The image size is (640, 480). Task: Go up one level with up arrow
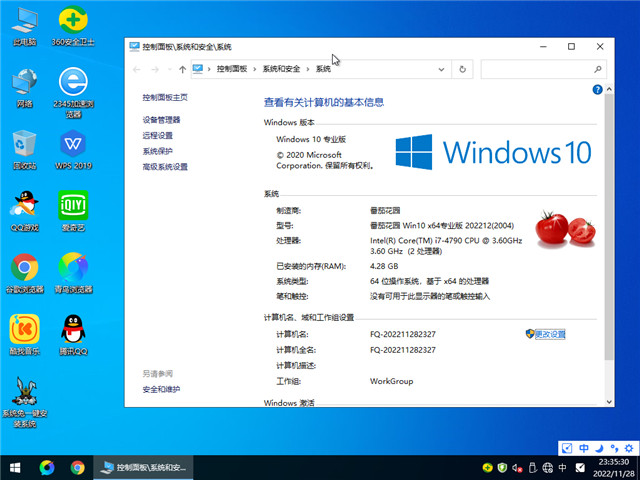(182, 69)
